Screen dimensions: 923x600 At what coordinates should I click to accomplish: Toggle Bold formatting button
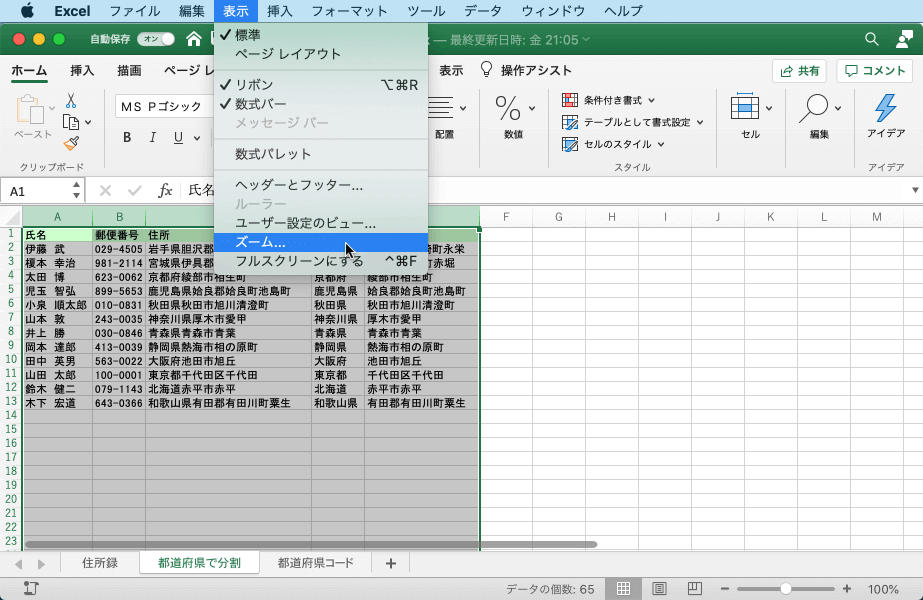[x=127, y=137]
